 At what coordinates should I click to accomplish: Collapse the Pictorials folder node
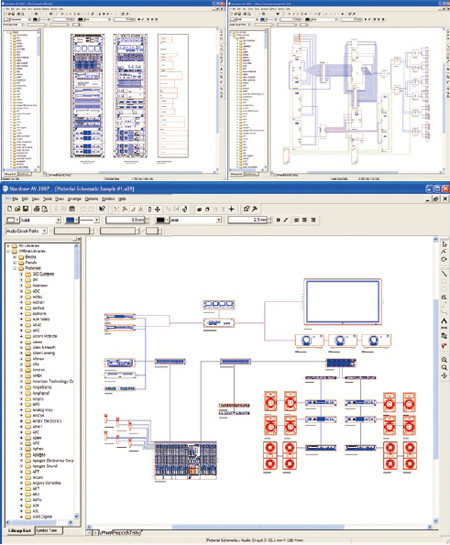(x=15, y=268)
